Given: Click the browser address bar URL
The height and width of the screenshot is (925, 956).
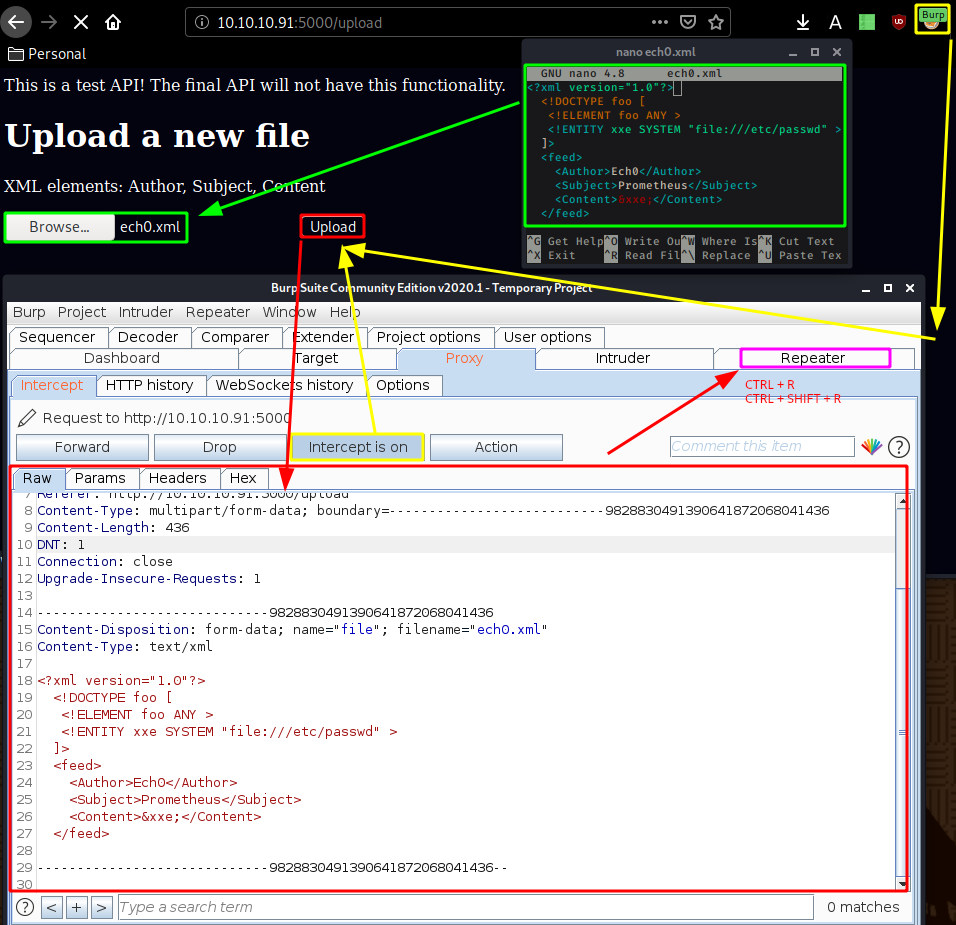Looking at the screenshot, I should pyautogui.click(x=299, y=23).
